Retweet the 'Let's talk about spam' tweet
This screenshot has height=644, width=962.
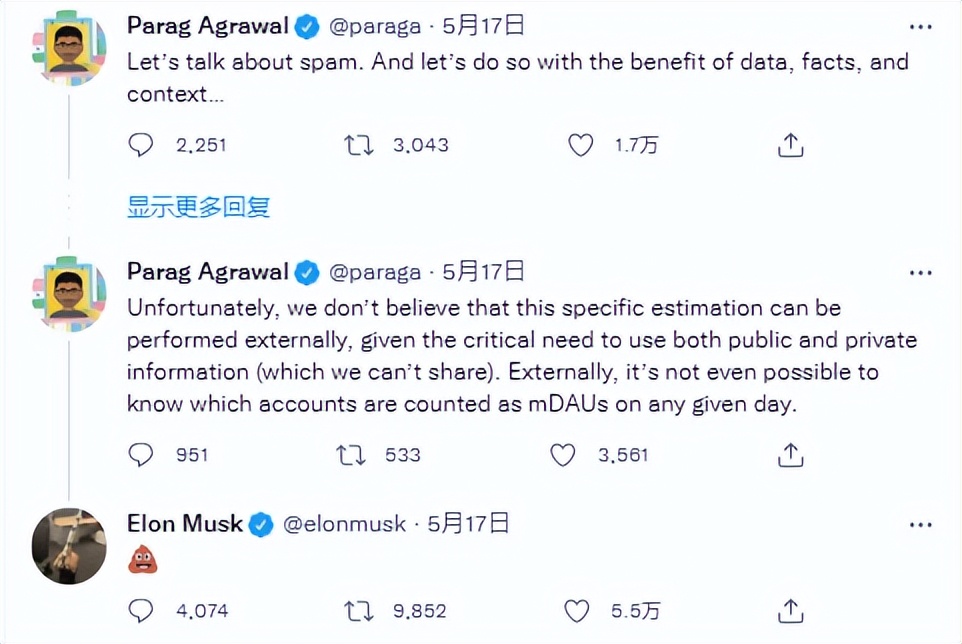(358, 146)
